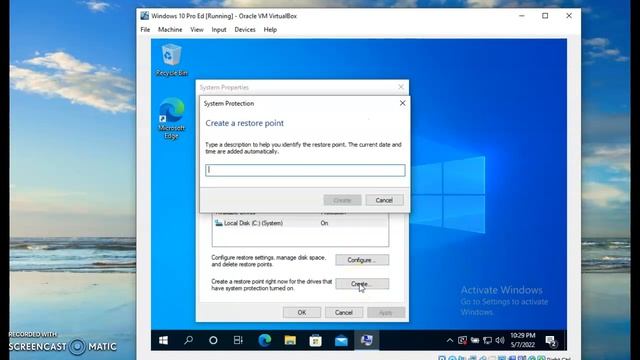Open the Help menu

[x=270, y=30]
